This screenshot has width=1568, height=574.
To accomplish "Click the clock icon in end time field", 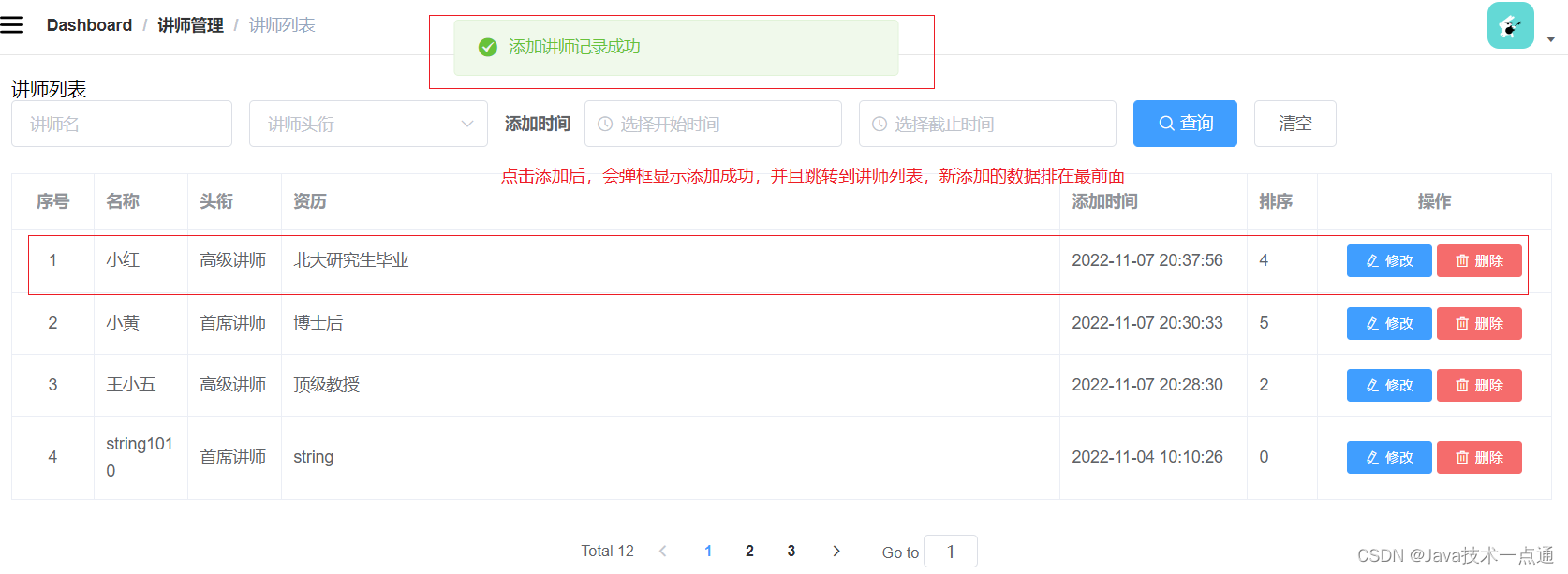I will (880, 124).
